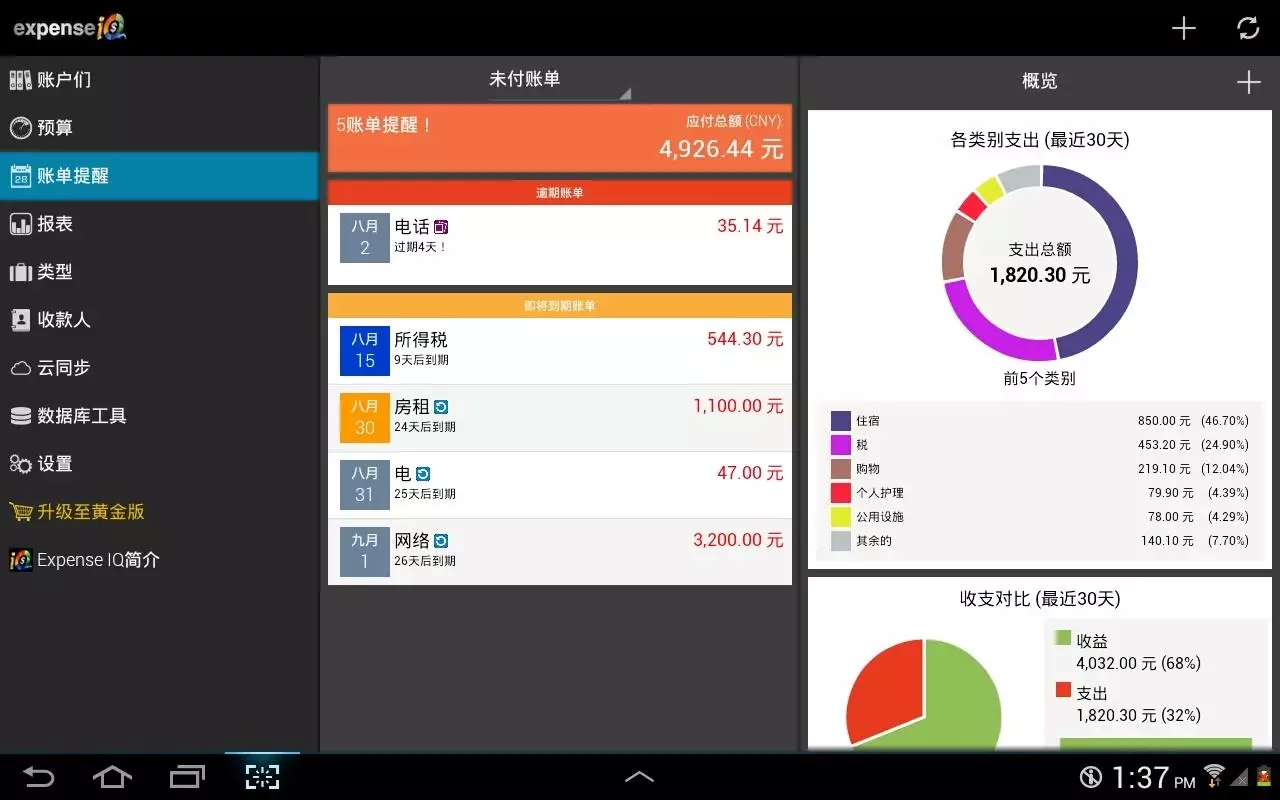
Task: Open 云同步 menu item
Action: coord(159,368)
